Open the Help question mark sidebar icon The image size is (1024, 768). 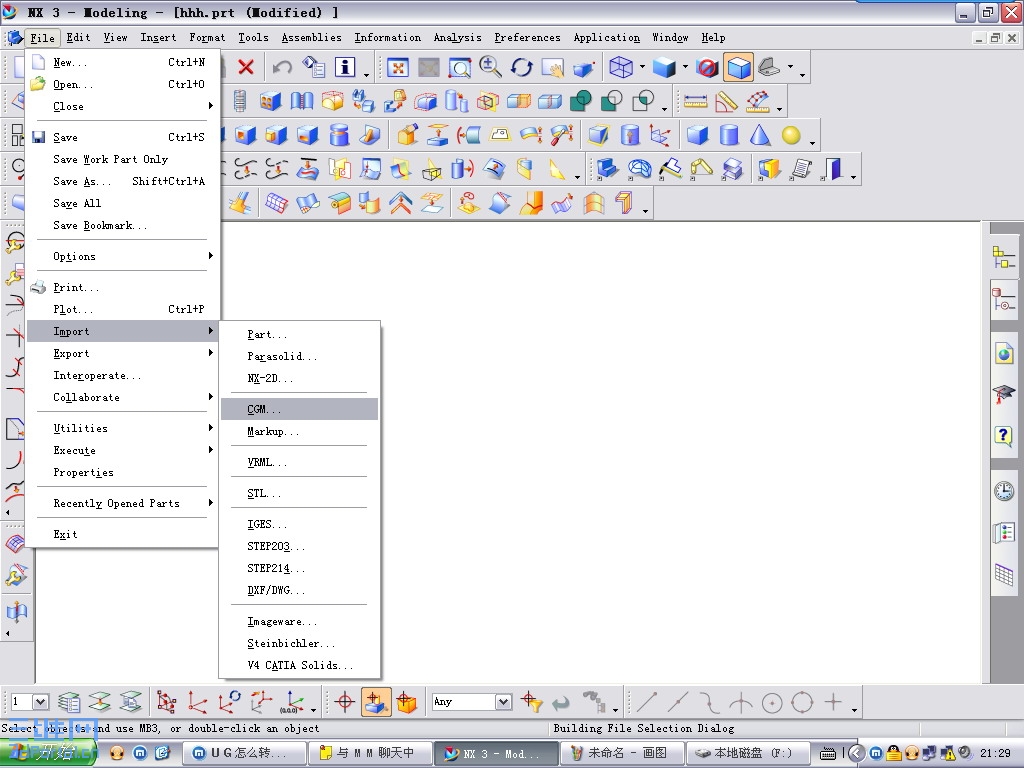coord(1004,436)
